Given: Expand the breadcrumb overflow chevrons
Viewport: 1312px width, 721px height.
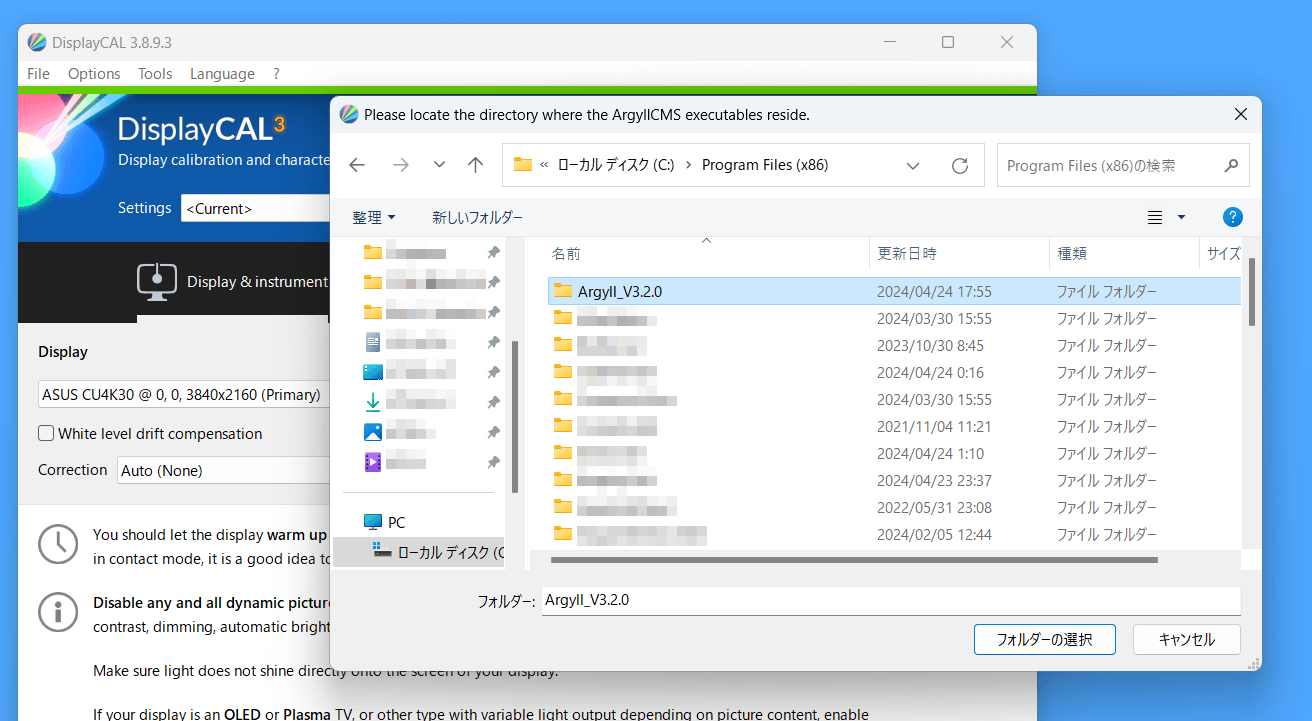Looking at the screenshot, I should pyautogui.click(x=544, y=165).
